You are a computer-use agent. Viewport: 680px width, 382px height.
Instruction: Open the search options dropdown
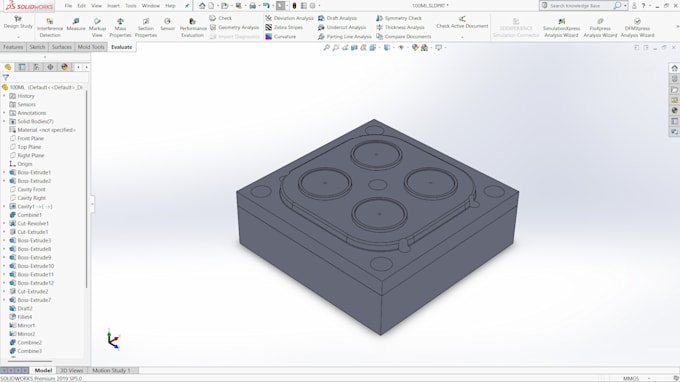(625, 6)
